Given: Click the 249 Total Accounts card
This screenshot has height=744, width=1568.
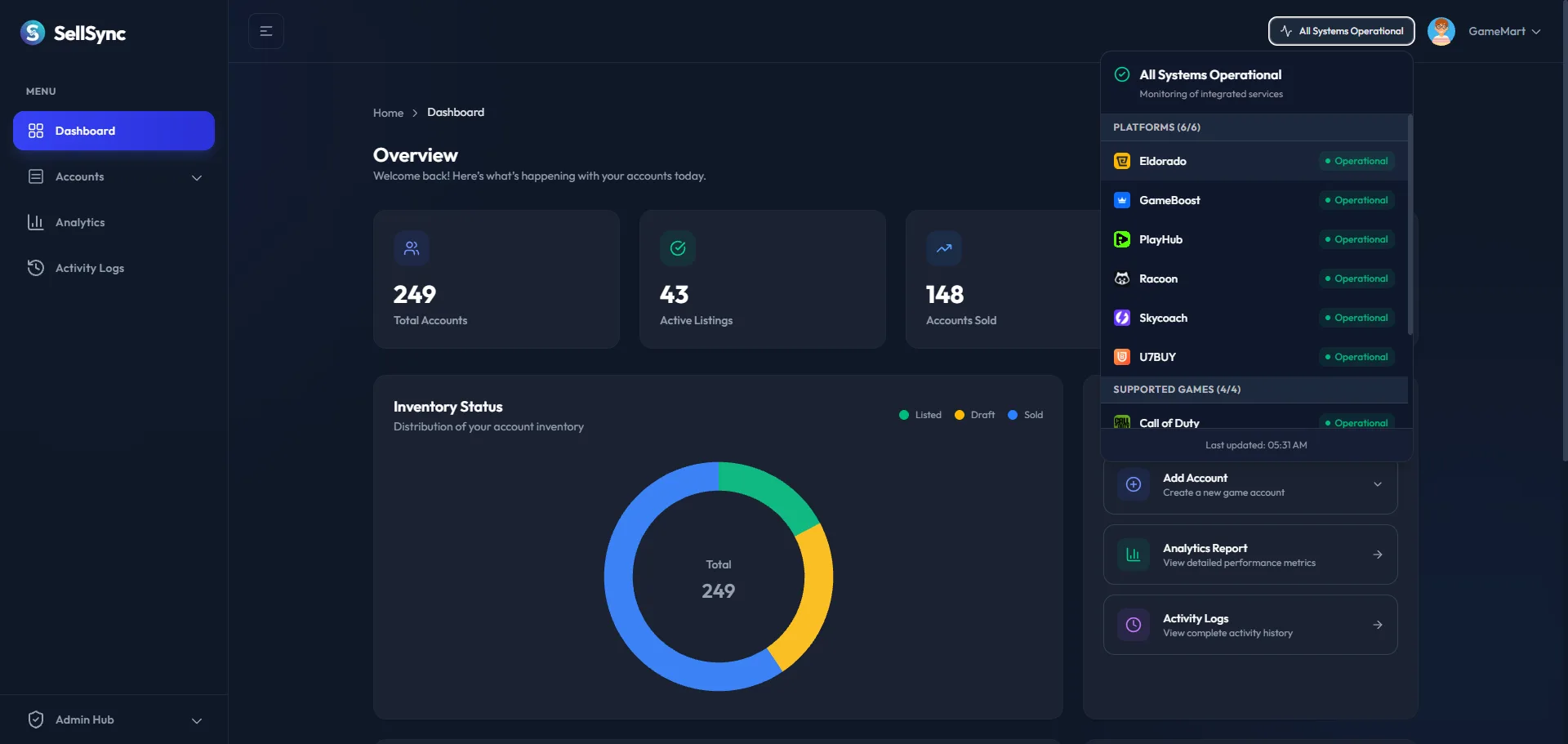Looking at the screenshot, I should [497, 279].
